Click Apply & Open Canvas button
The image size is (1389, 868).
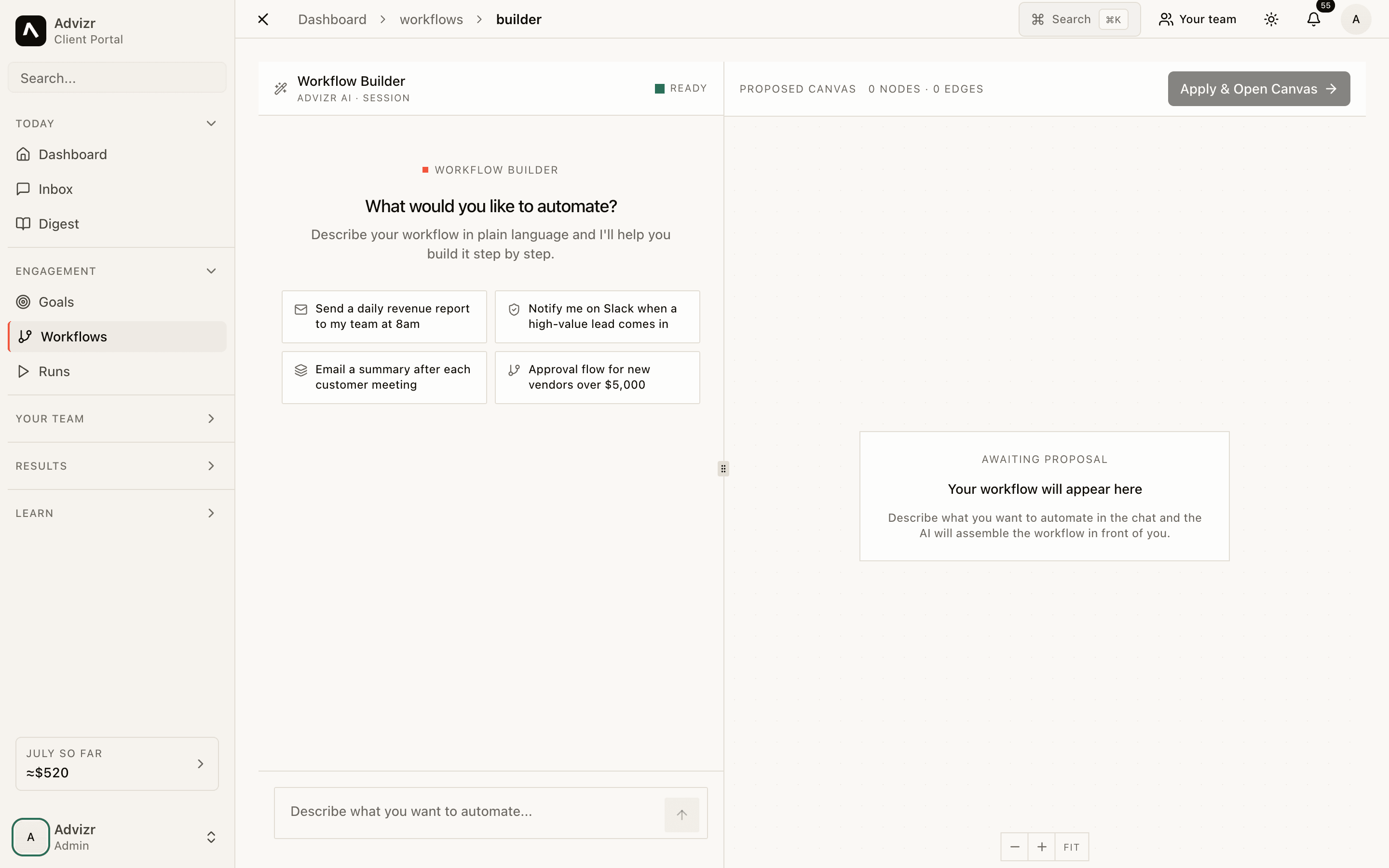point(1259,88)
